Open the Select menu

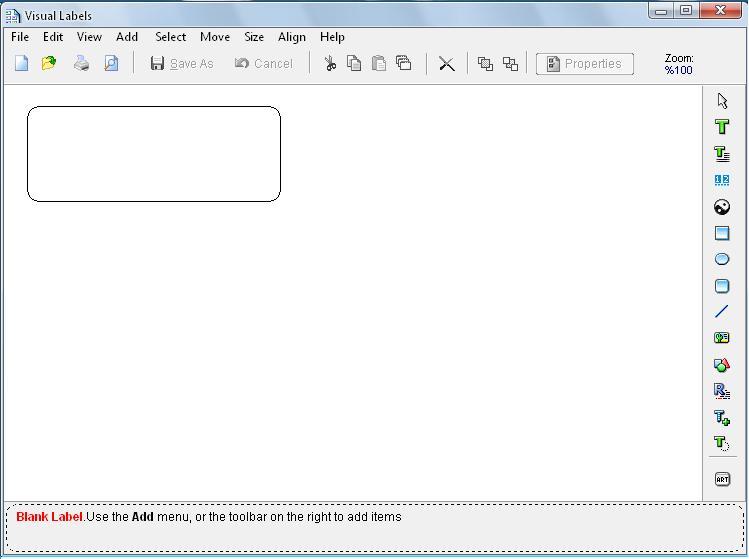click(171, 37)
